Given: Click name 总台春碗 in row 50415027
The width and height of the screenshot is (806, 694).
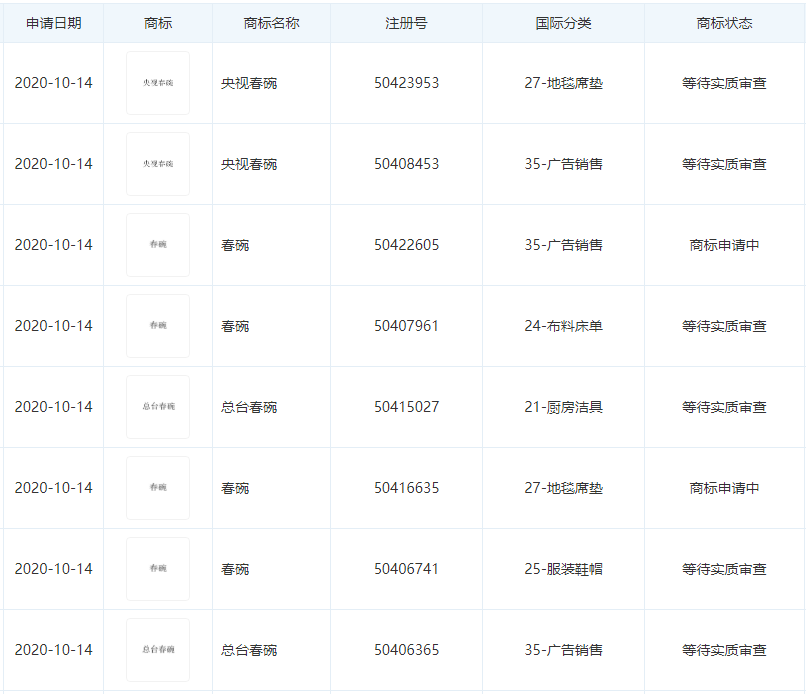Looking at the screenshot, I should click(249, 407).
